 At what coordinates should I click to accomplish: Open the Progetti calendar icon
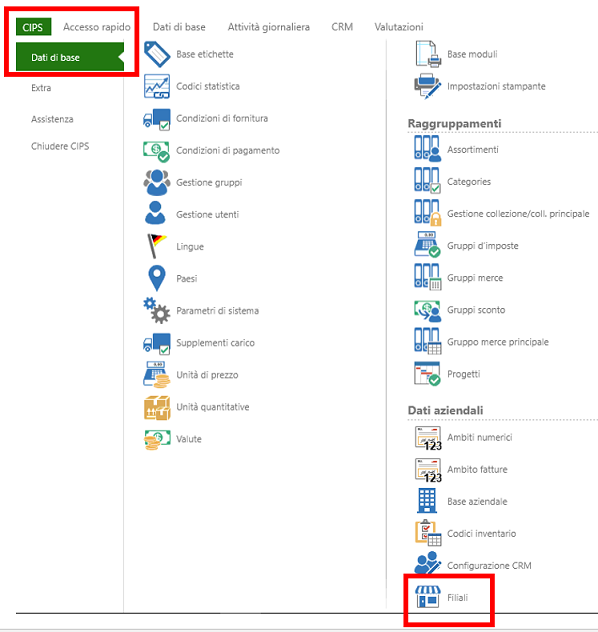[428, 374]
